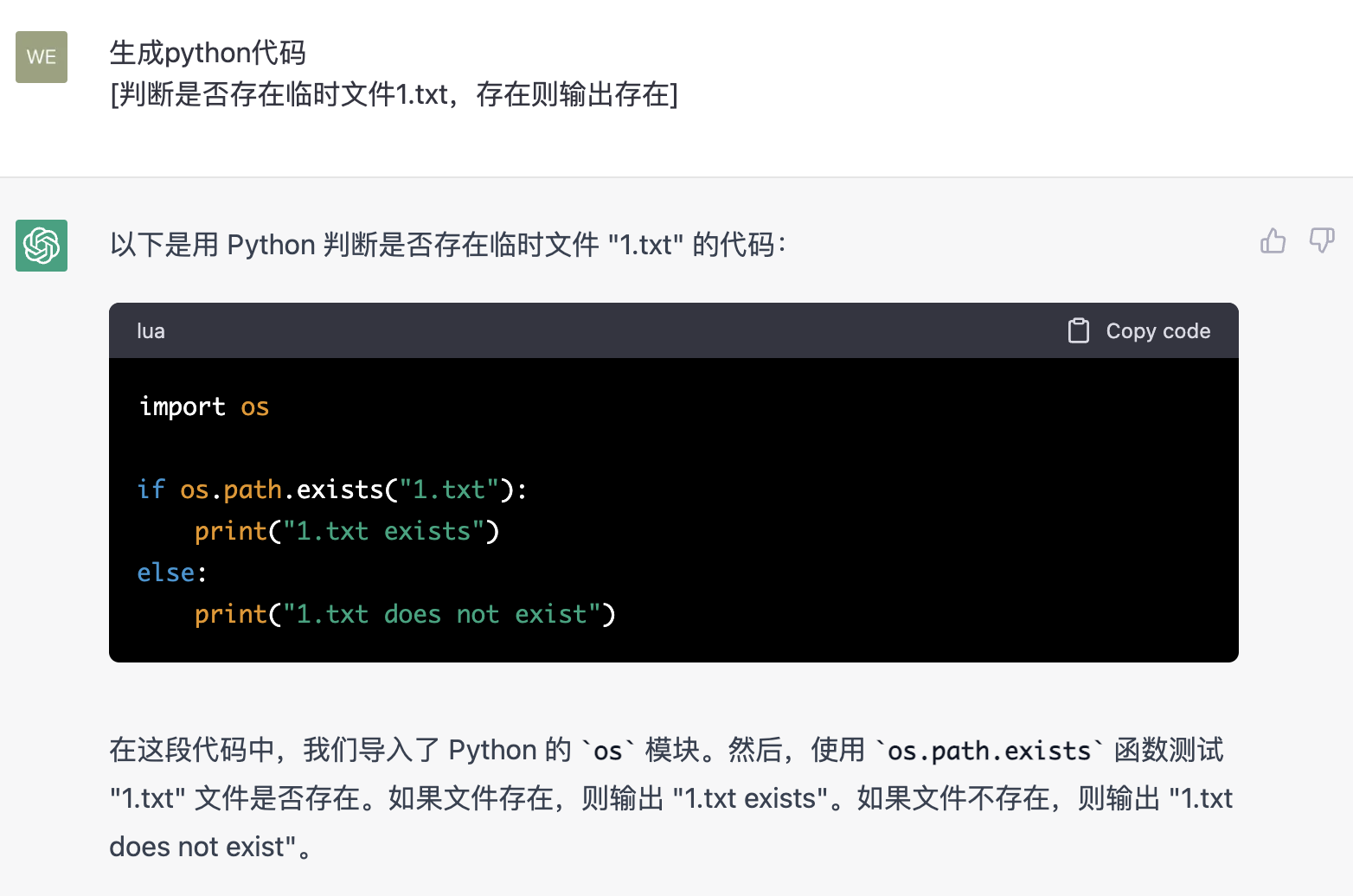Click the final line 'does not exist"。'
Viewport: 1353px width, 896px height.
(211, 847)
